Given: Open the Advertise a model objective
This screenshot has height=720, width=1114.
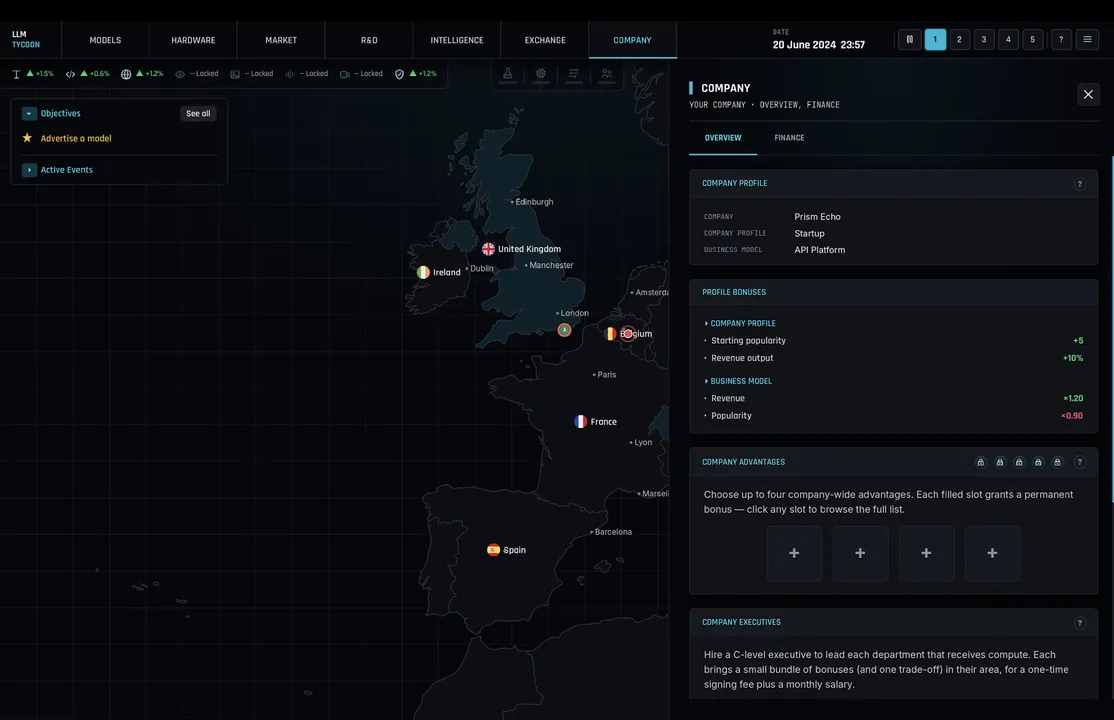Looking at the screenshot, I should coord(76,139).
